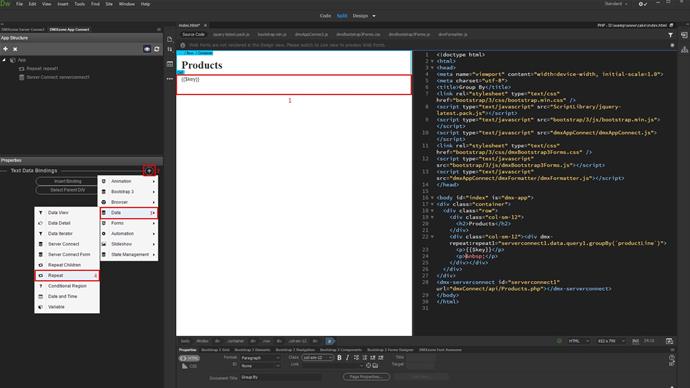This screenshot has height=388, width=690.
Task: Select the CSS mode in Property inspector
Action: click(x=189, y=366)
